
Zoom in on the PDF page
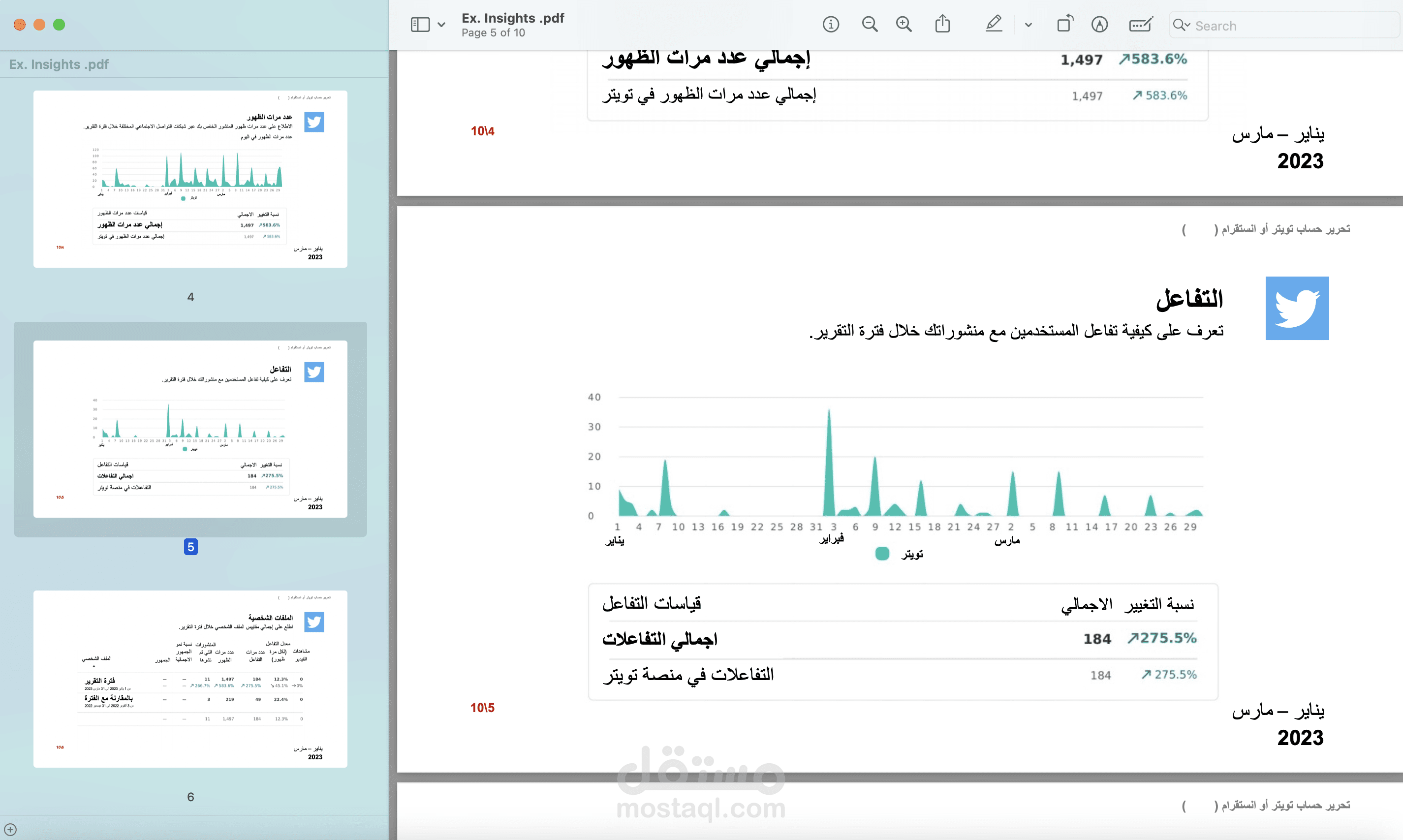pyautogui.click(x=904, y=24)
